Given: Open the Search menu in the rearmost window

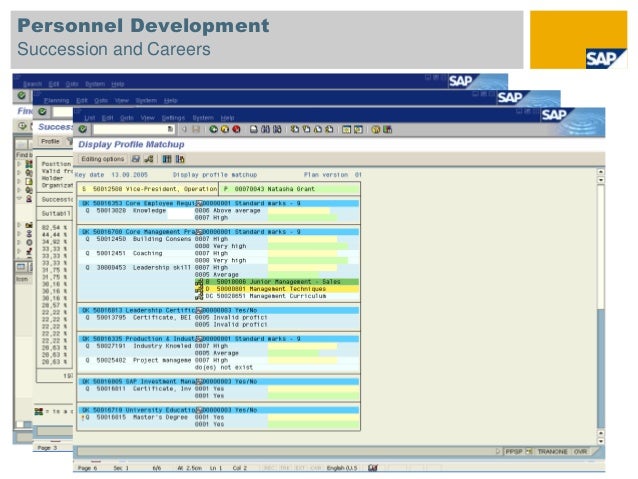Looking at the screenshot, I should click(33, 84).
